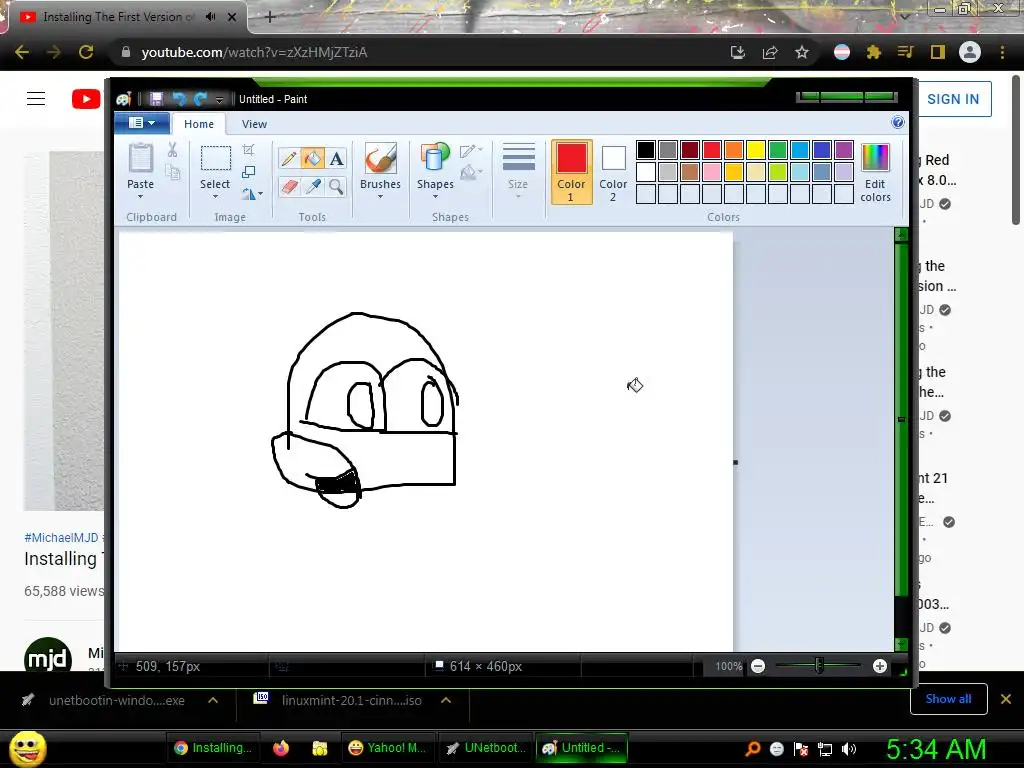Image resolution: width=1024 pixels, height=768 pixels.
Task: Activate Color 2 background button
Action: [x=613, y=172]
